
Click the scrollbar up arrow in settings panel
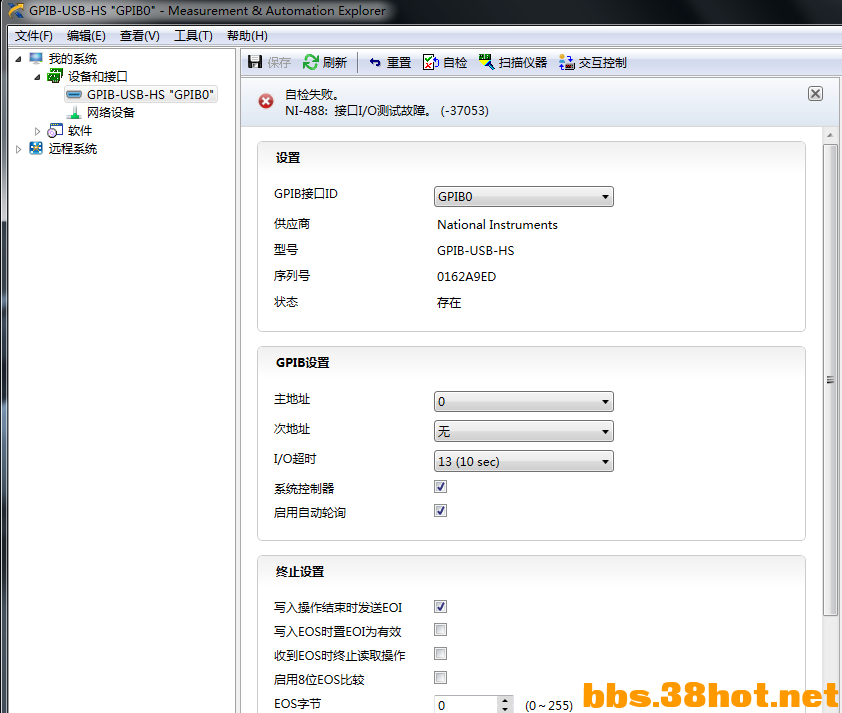click(830, 135)
